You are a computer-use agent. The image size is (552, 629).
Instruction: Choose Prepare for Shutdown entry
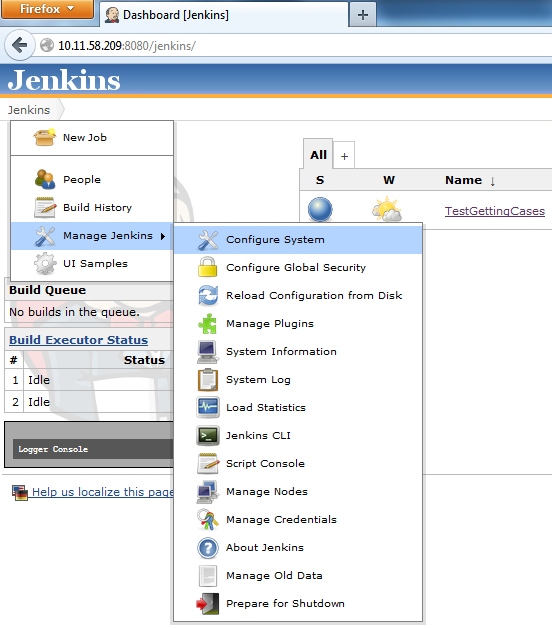[298, 604]
